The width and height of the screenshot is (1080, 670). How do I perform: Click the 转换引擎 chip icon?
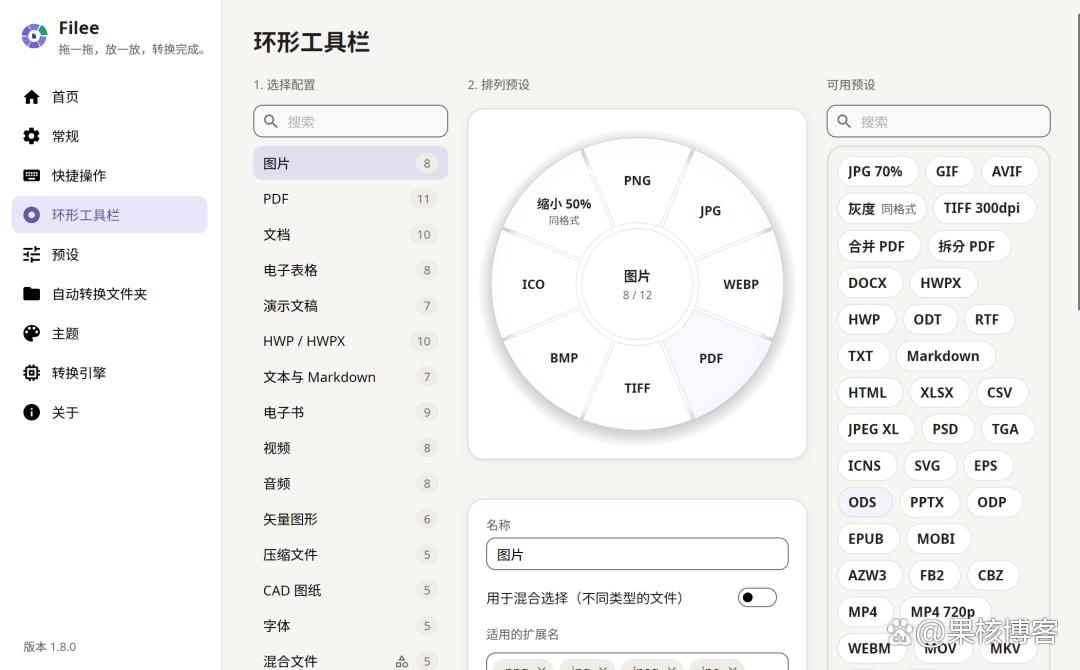(32, 373)
